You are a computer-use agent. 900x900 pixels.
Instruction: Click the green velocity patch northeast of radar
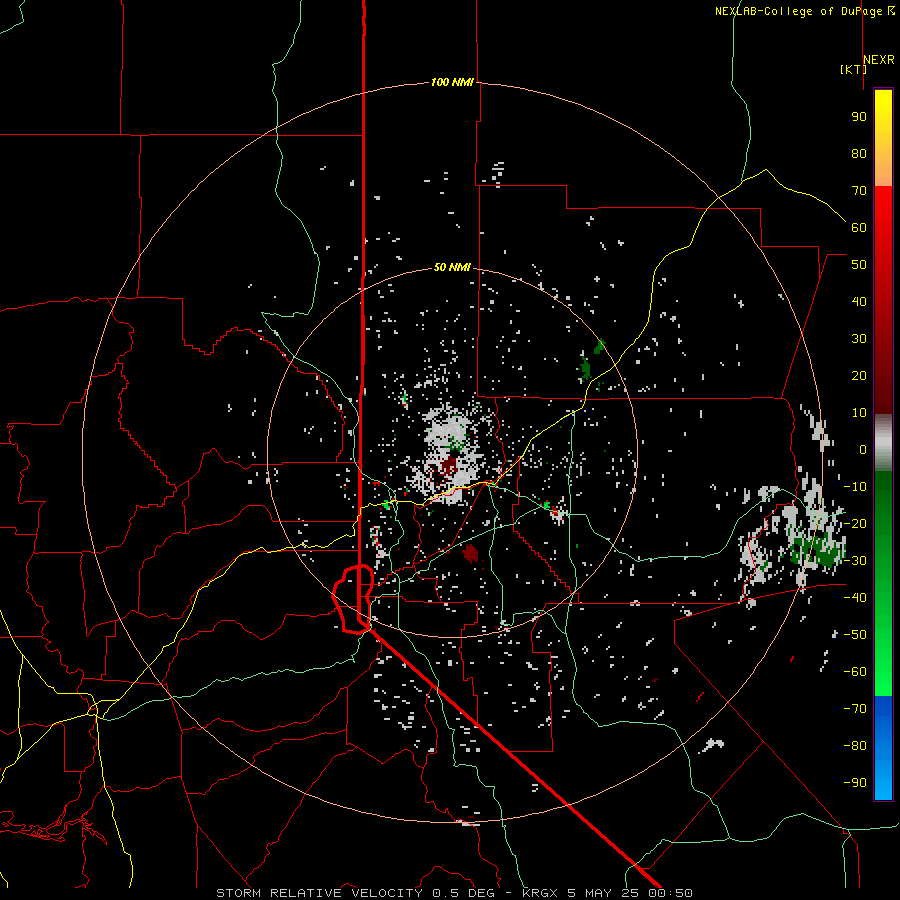tap(585, 366)
